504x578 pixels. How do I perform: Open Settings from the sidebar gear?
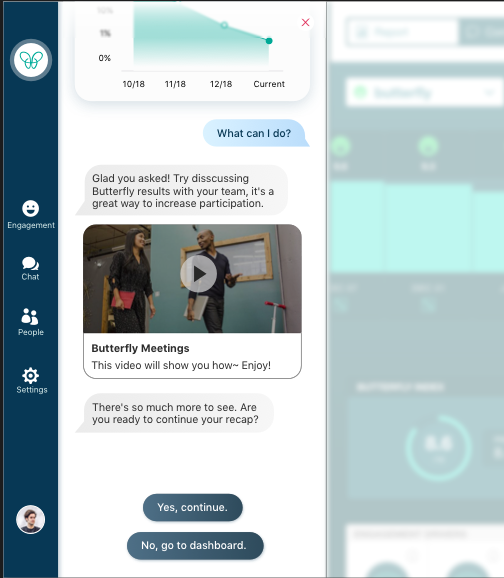point(31,380)
